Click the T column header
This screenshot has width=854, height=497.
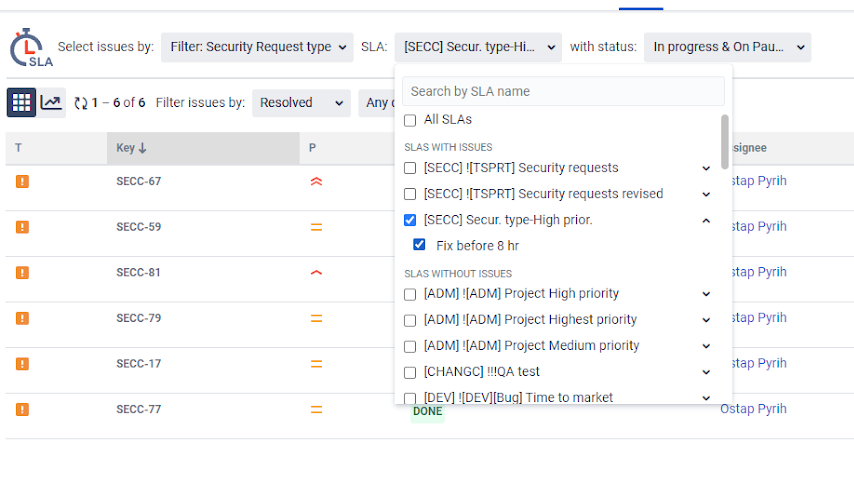pyautogui.click(x=56, y=148)
